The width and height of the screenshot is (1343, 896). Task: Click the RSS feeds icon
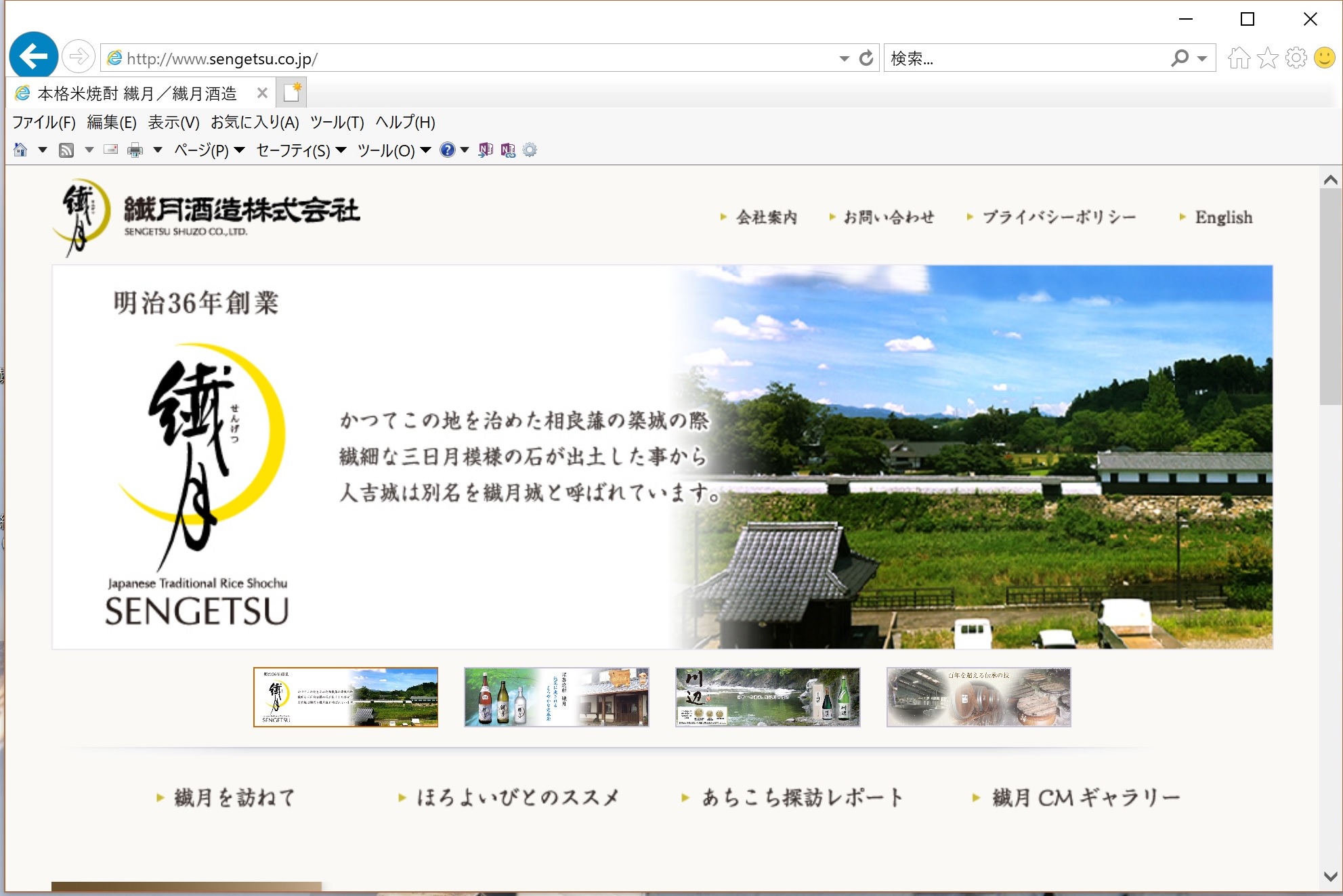point(66,150)
